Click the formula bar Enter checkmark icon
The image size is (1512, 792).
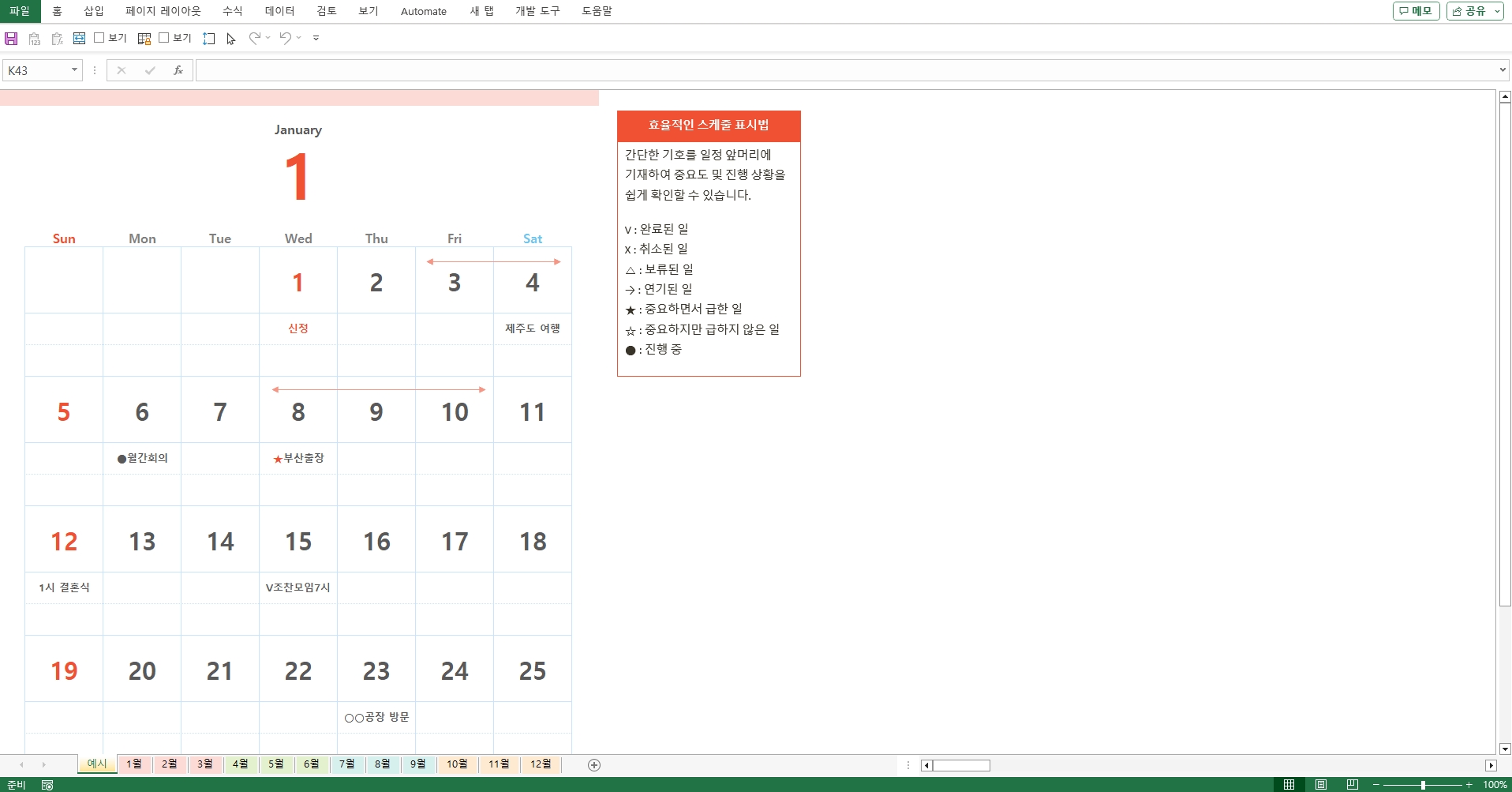tap(150, 70)
